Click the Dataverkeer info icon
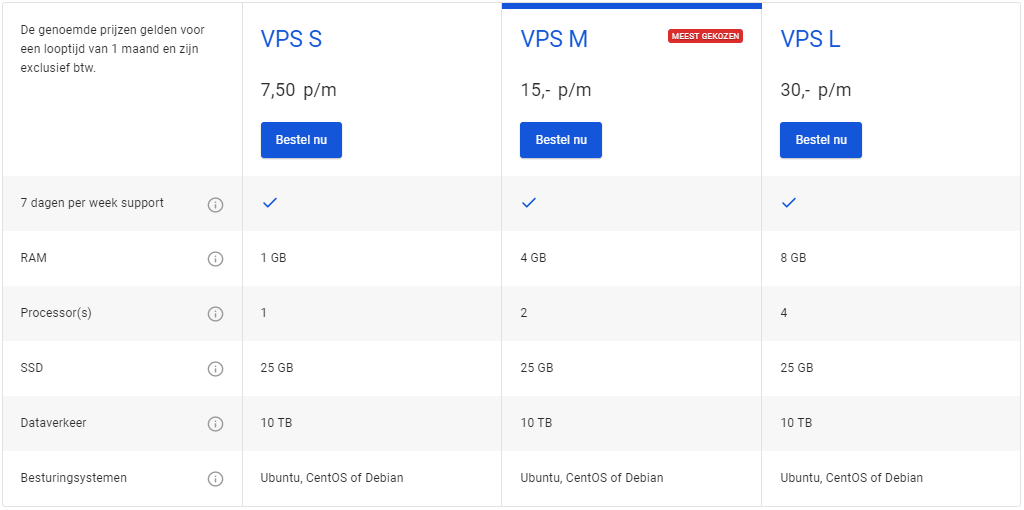The image size is (1024, 510). [215, 424]
